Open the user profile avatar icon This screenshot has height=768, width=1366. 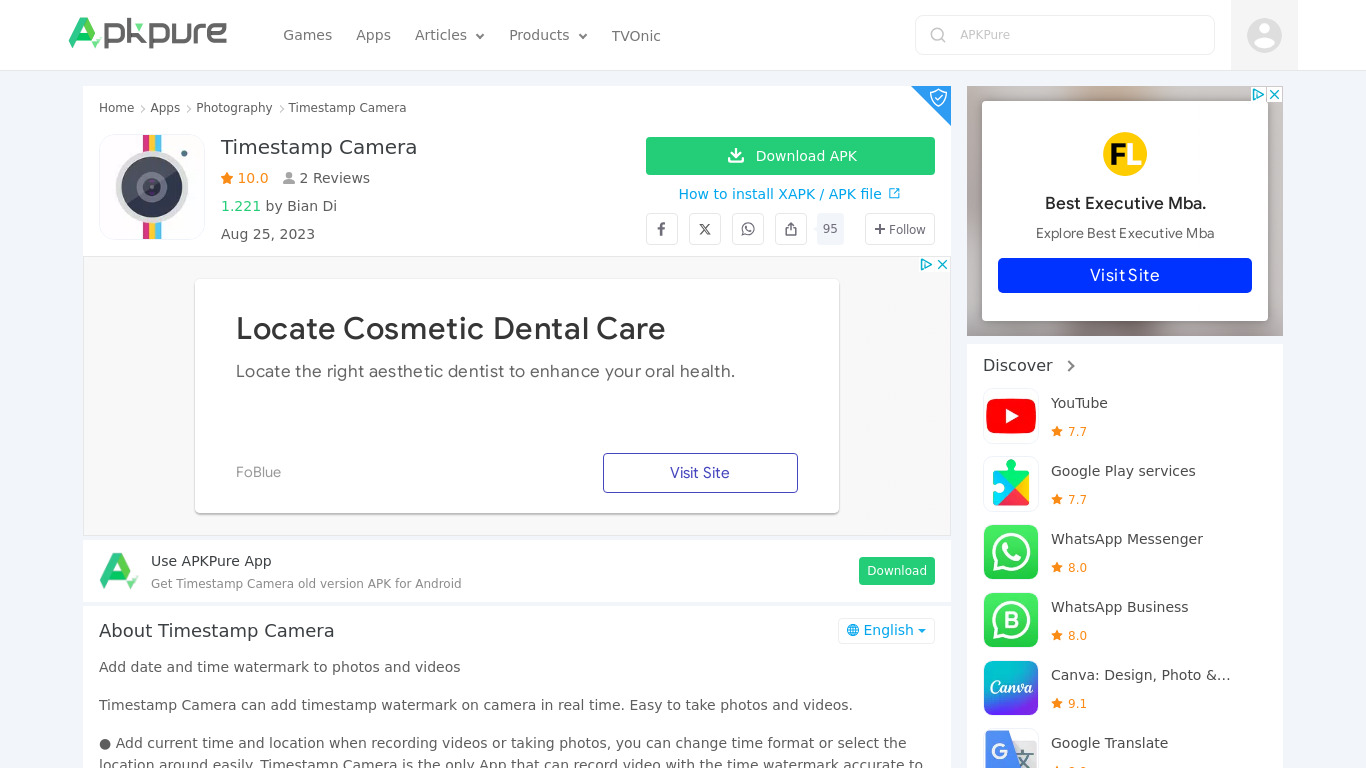click(1264, 35)
